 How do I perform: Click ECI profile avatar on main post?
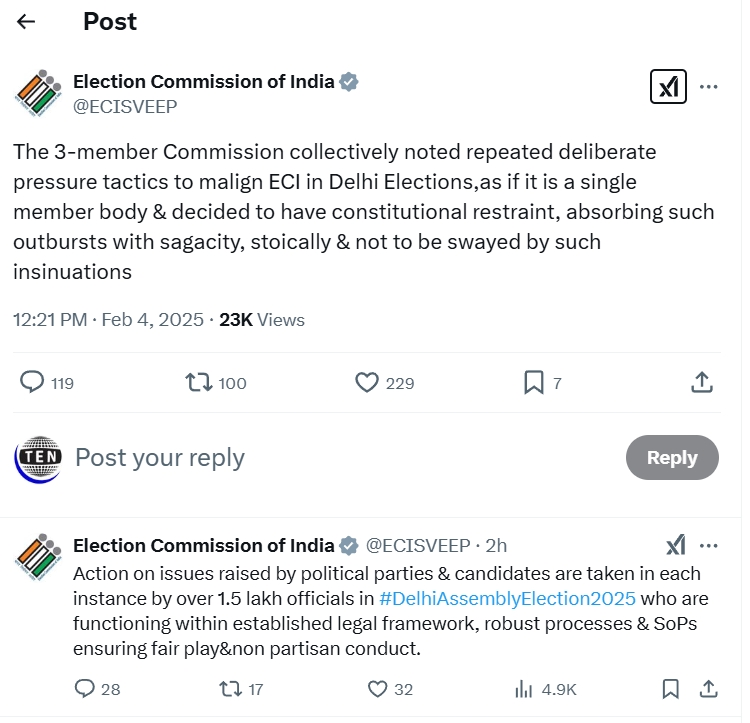click(x=38, y=94)
